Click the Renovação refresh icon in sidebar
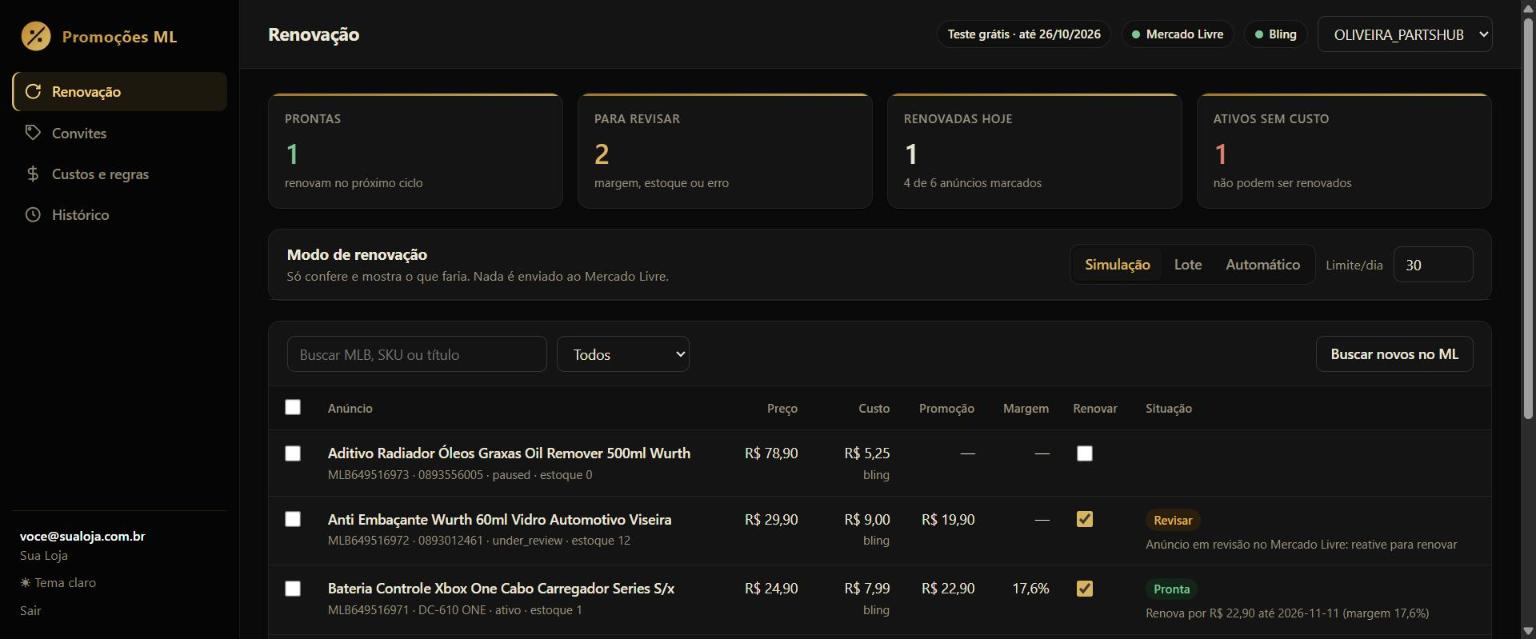The height and width of the screenshot is (639, 1536). (x=33, y=91)
